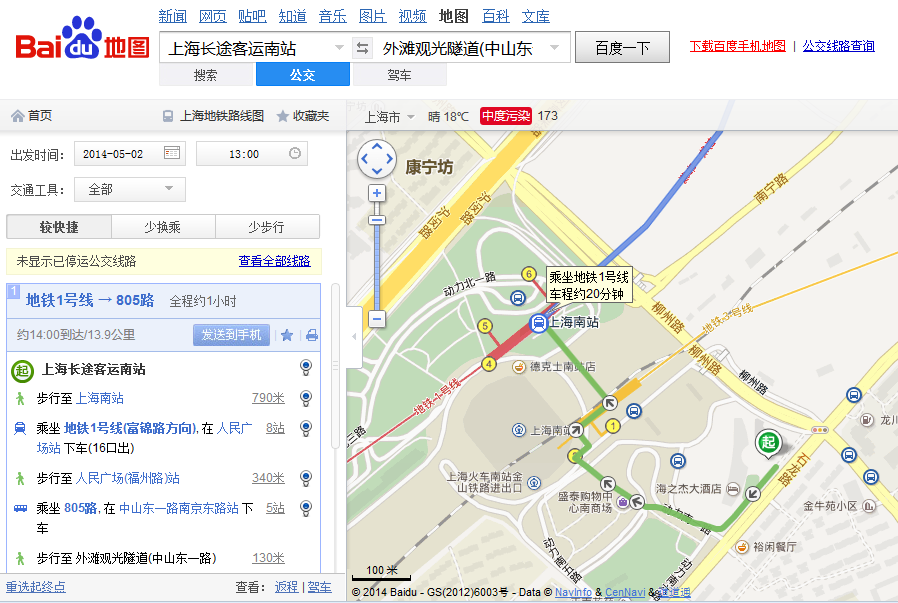
Task: Click the green 起 start marker on the map
Action: pyautogui.click(x=768, y=443)
